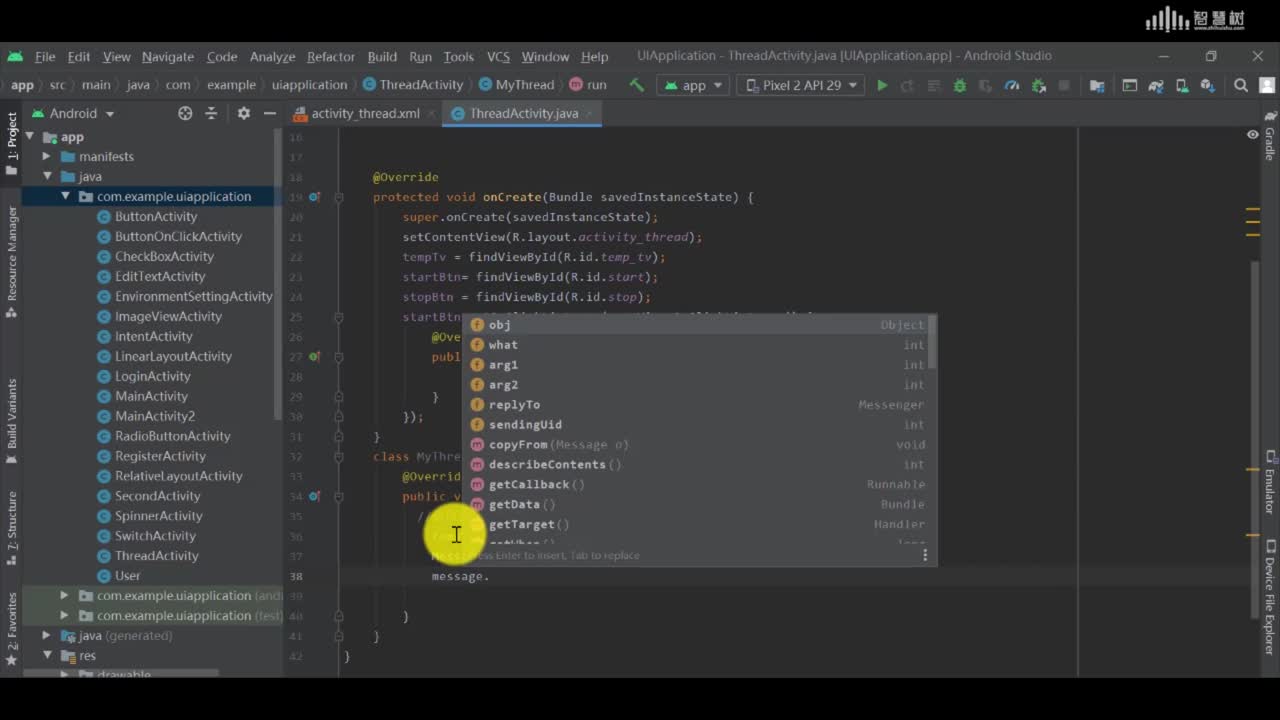The image size is (1280, 720).
Task: Click the MyThread breadcrumb
Action: (516, 85)
